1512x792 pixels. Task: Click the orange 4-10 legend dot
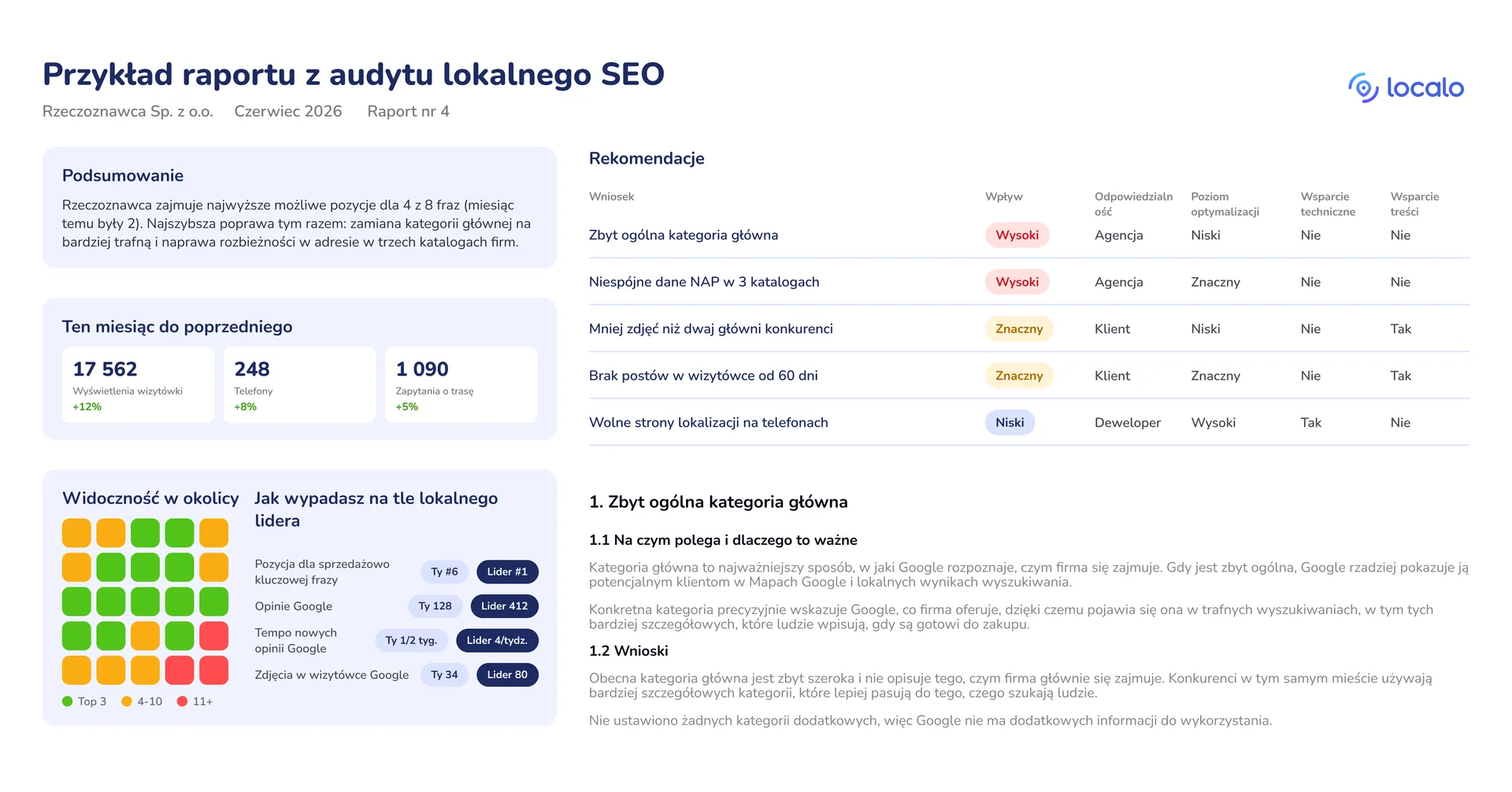127,701
